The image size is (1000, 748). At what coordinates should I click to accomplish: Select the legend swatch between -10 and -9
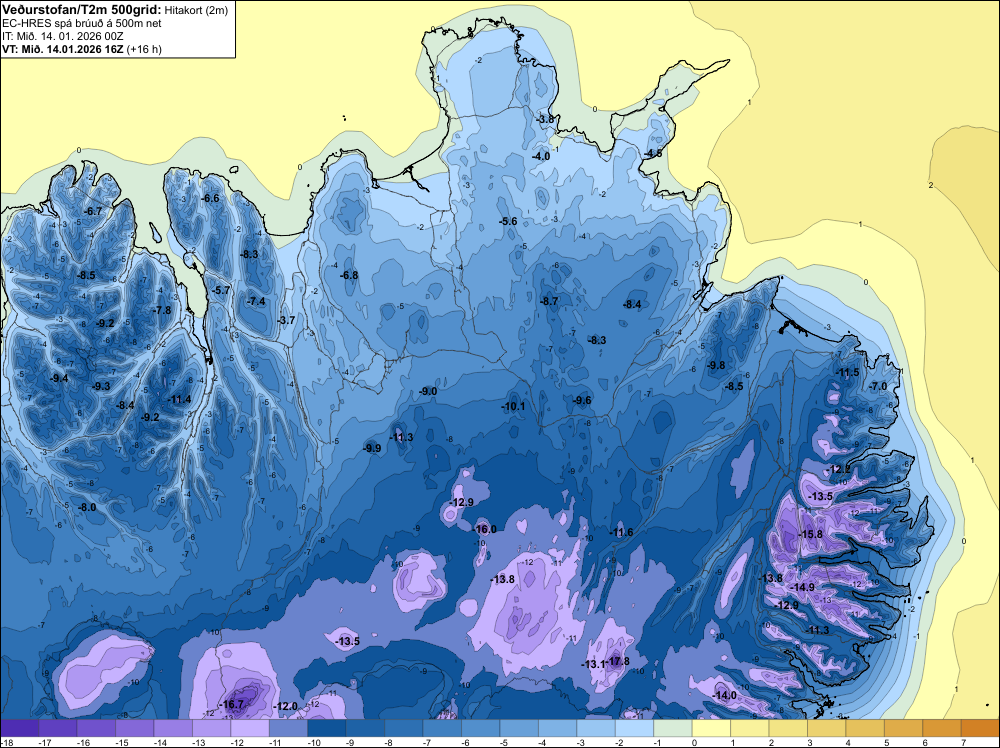click(327, 728)
